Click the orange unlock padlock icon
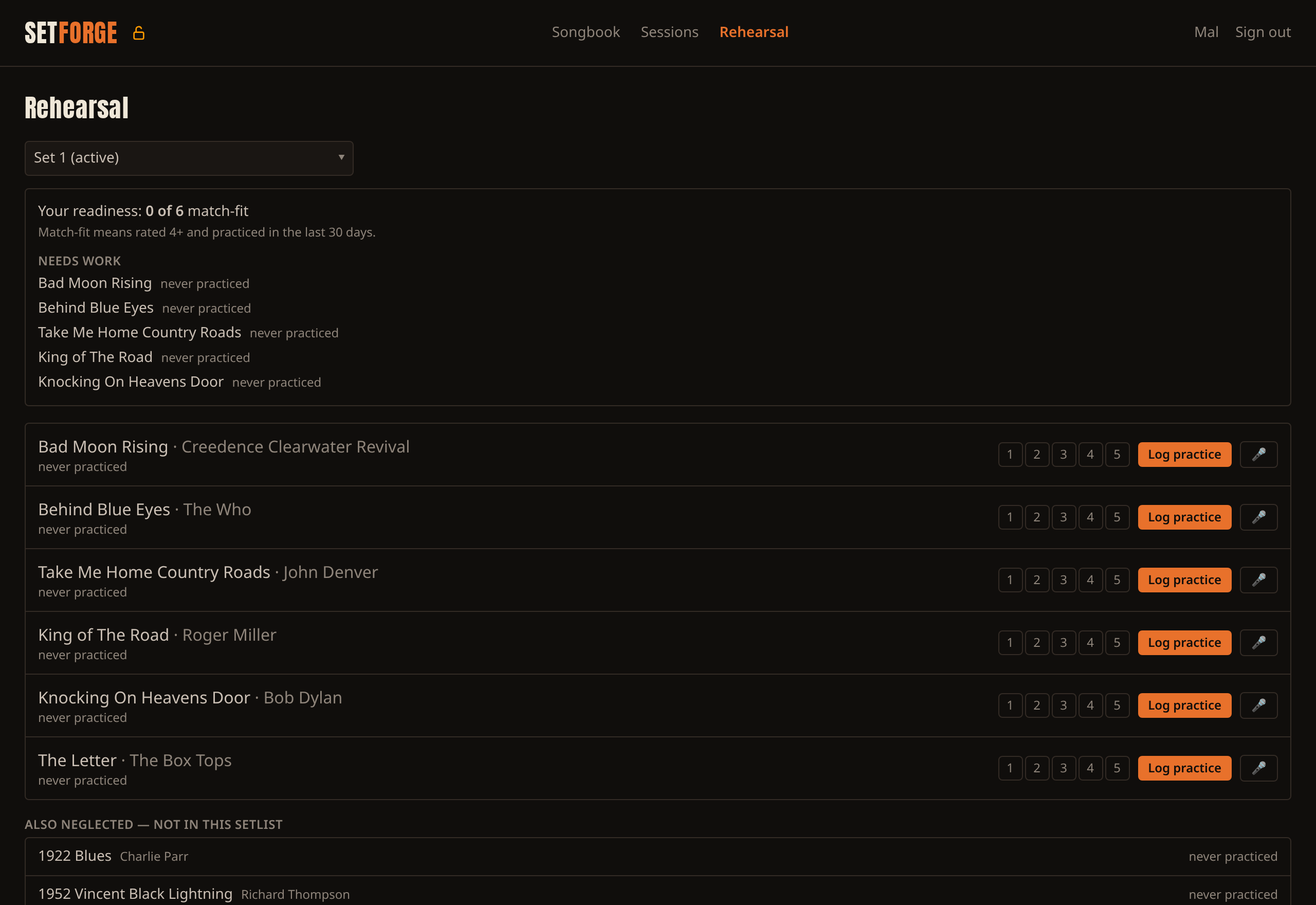1316x905 pixels. 139,33
